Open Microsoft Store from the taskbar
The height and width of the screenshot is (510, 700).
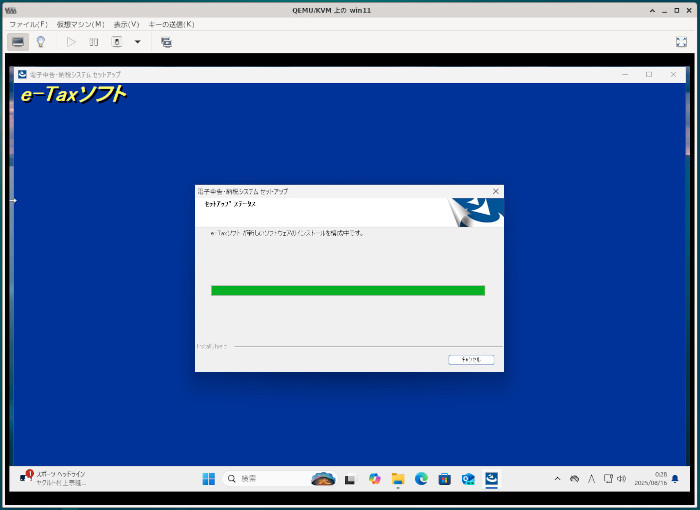pos(445,479)
